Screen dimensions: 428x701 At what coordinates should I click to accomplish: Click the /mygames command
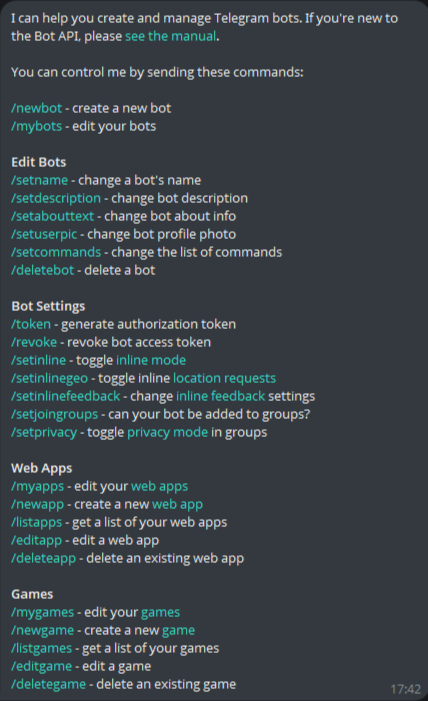(x=42, y=612)
